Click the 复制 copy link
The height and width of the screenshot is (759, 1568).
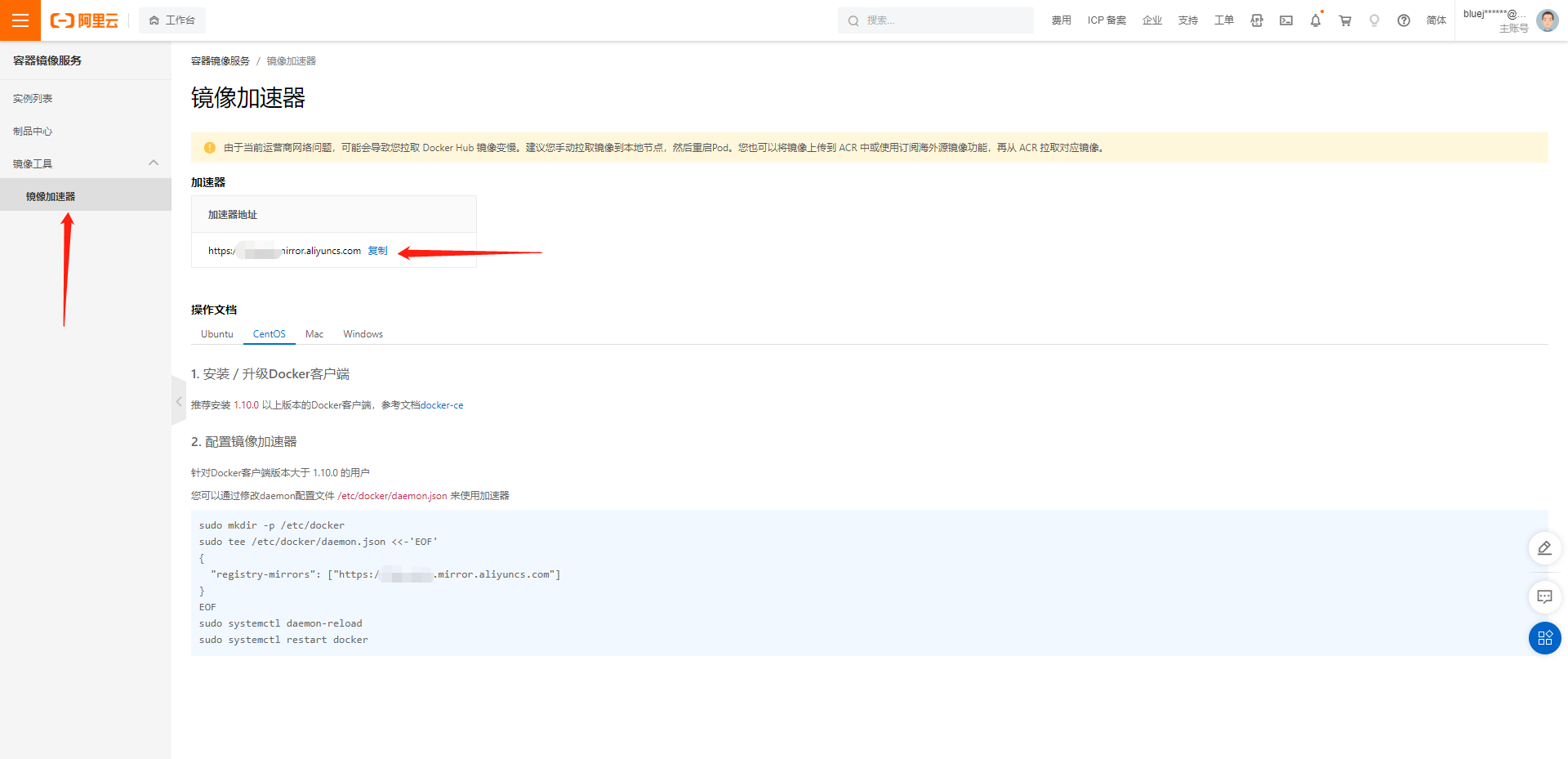pos(377,251)
